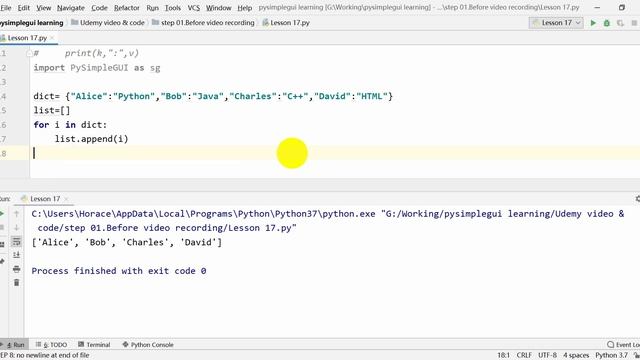Viewport: 640px width, 360px height.
Task: Pin the Run tab with the pin icon
Action: pos(2,261)
